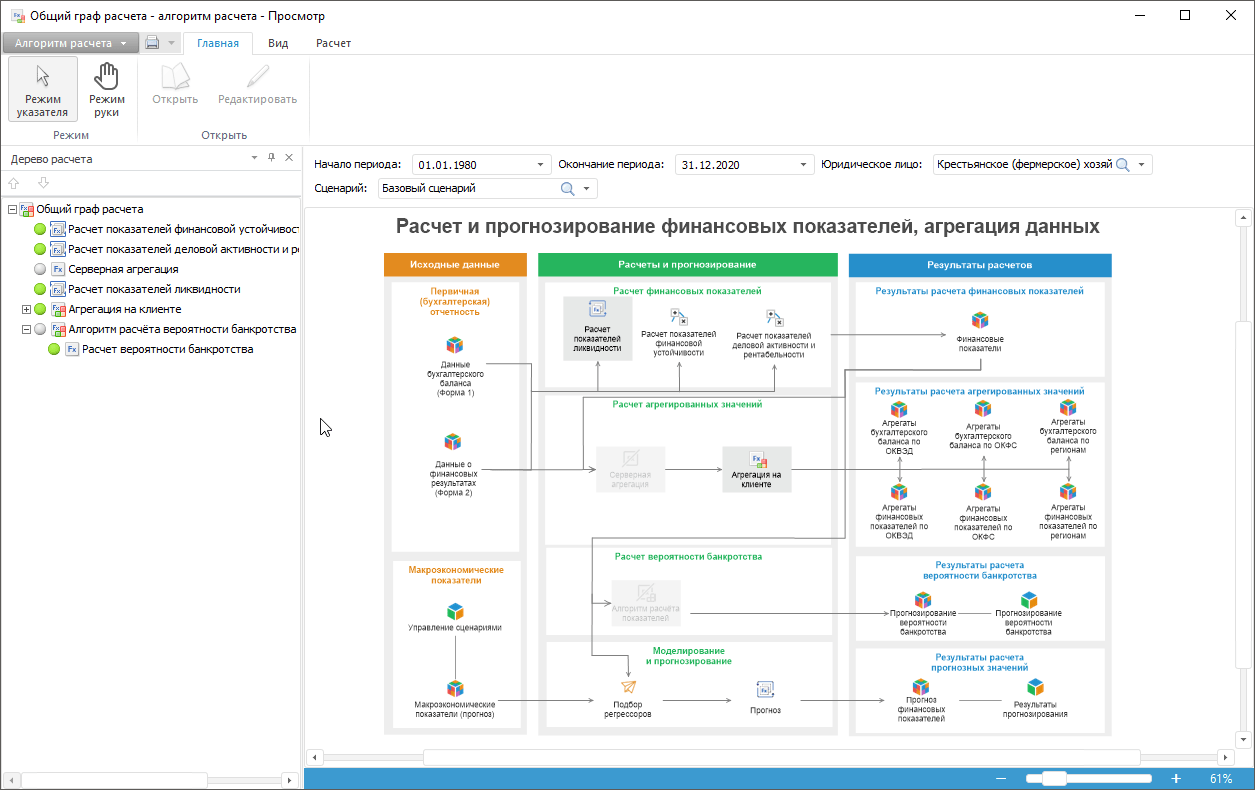Click the zoom-in plus button
Screen dimensions: 1255x790
(x=1176, y=778)
